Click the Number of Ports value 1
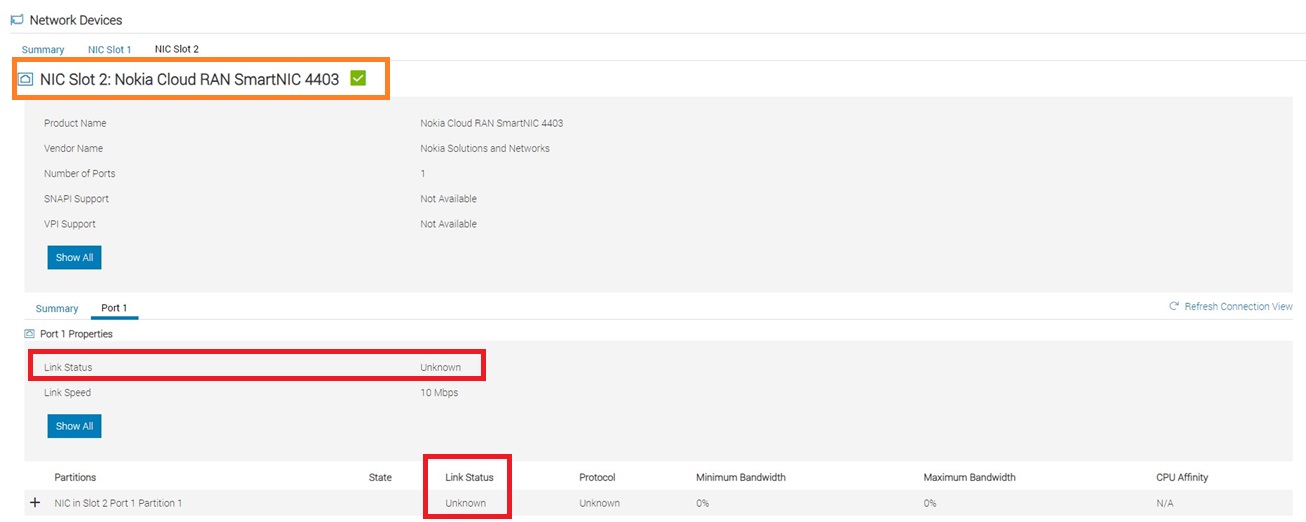This screenshot has width=1306, height=522. [x=423, y=173]
